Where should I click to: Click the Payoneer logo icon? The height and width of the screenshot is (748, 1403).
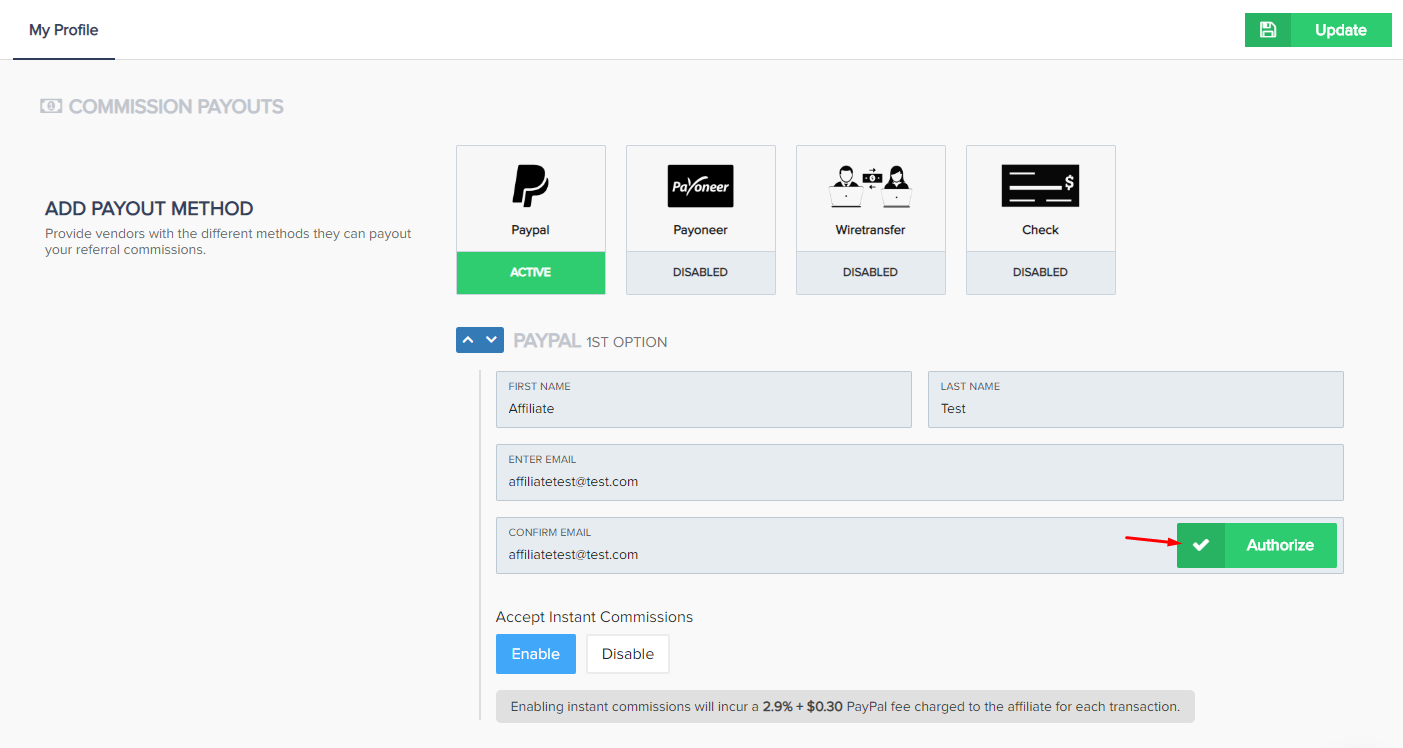[700, 186]
